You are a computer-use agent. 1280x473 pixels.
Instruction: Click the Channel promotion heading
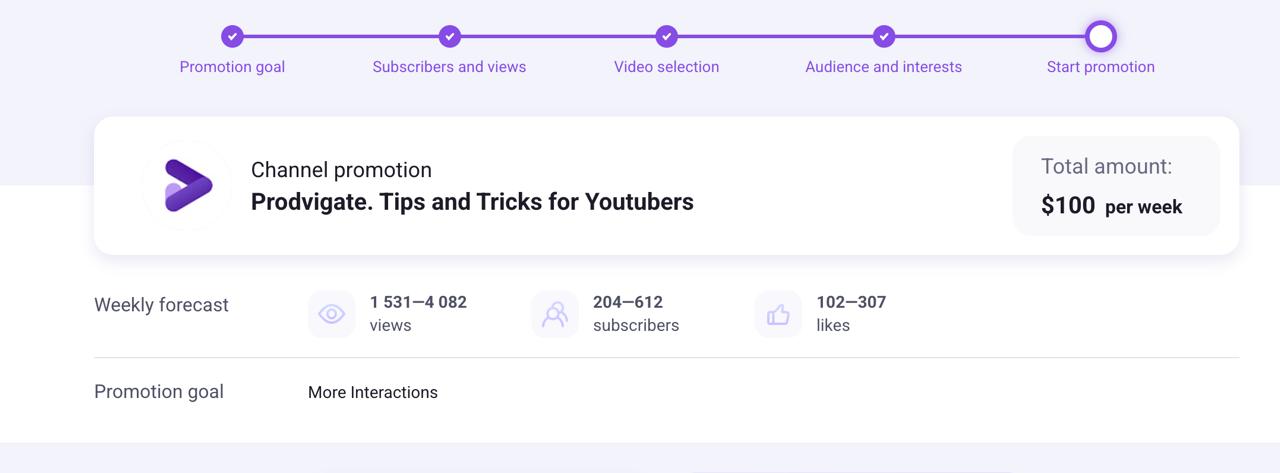tap(341, 170)
